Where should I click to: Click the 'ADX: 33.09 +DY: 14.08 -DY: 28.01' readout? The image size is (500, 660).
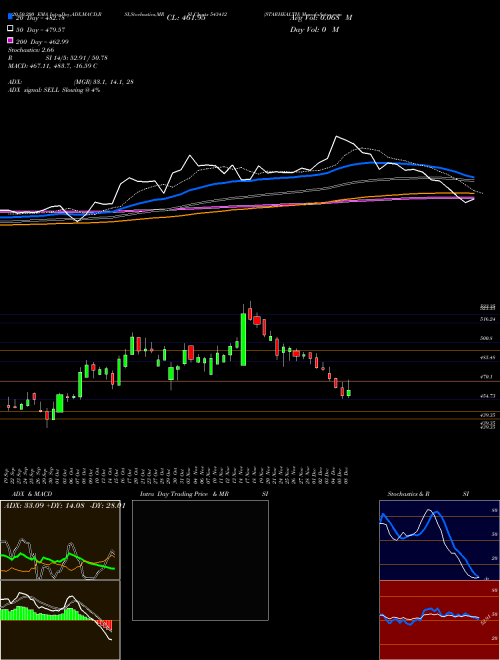[65, 506]
